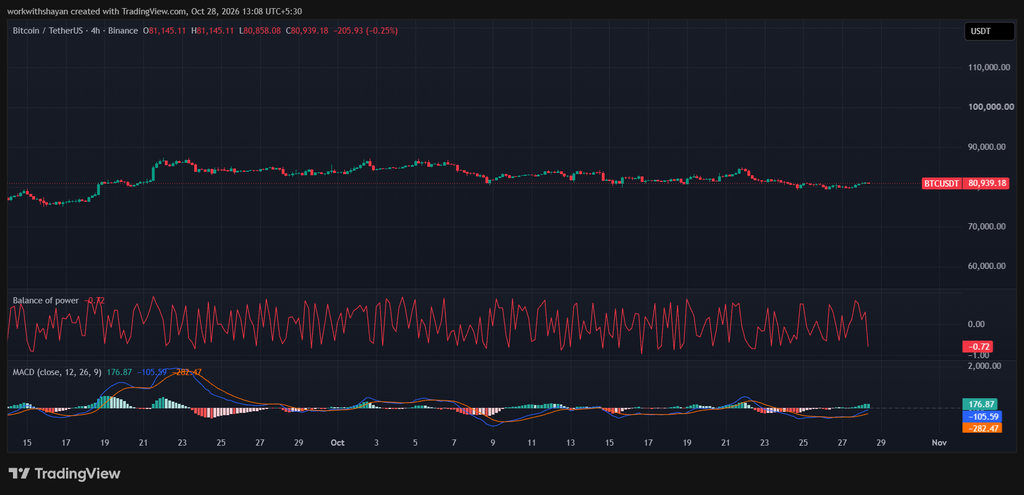Click the Oct label on the time axis
1024x495 pixels.
click(337, 443)
